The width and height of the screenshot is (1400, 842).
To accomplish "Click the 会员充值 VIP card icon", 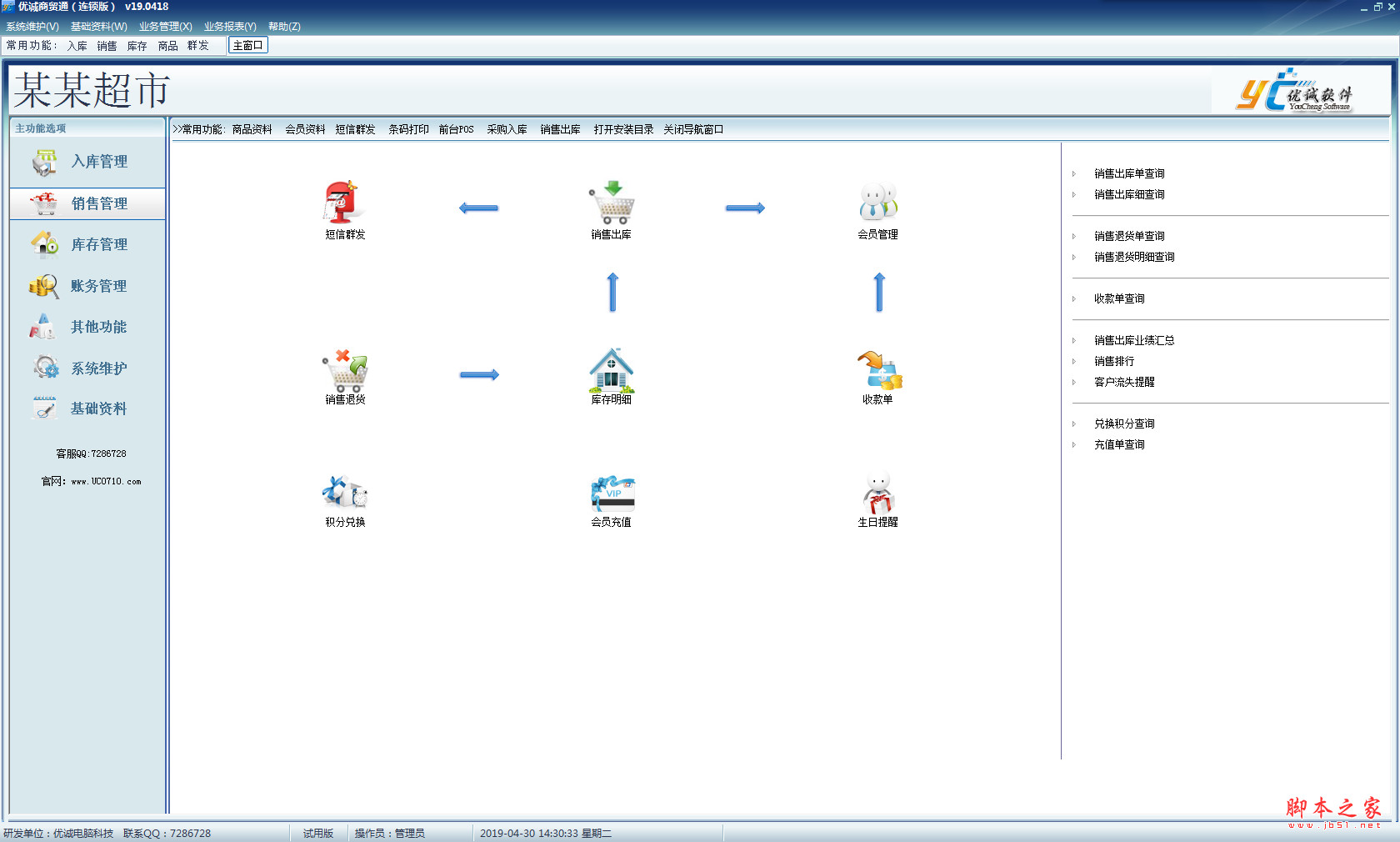I will click(x=612, y=493).
